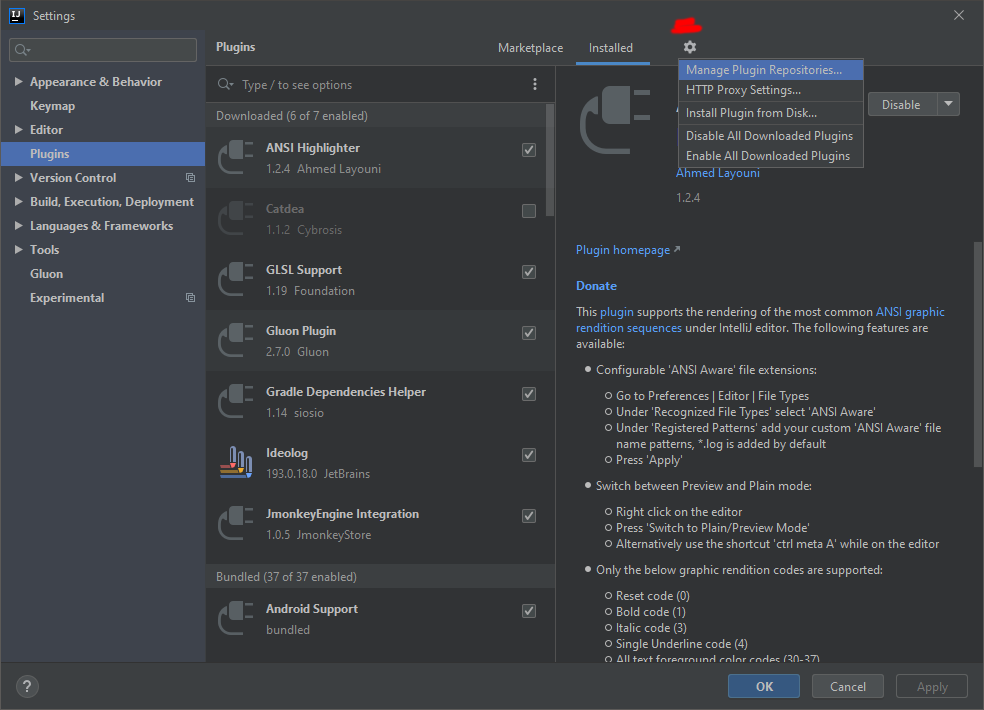The image size is (984, 710).
Task: Expand Build, Execution, Deployment node
Action: [x=19, y=202]
